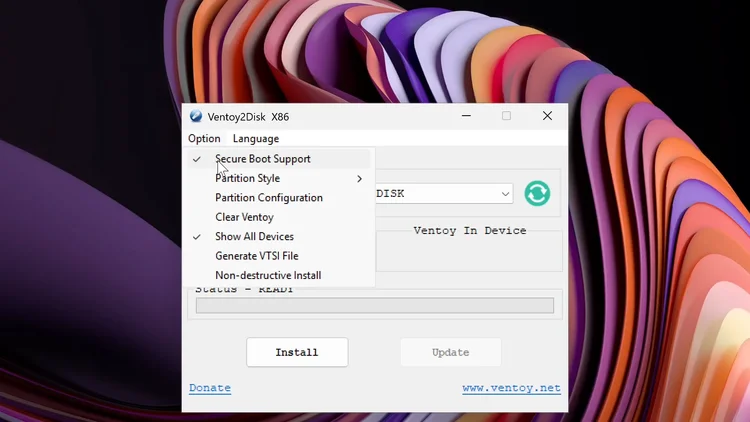Select Partition Configuration menu entry
This screenshot has height=422, width=750.
pos(277,198)
